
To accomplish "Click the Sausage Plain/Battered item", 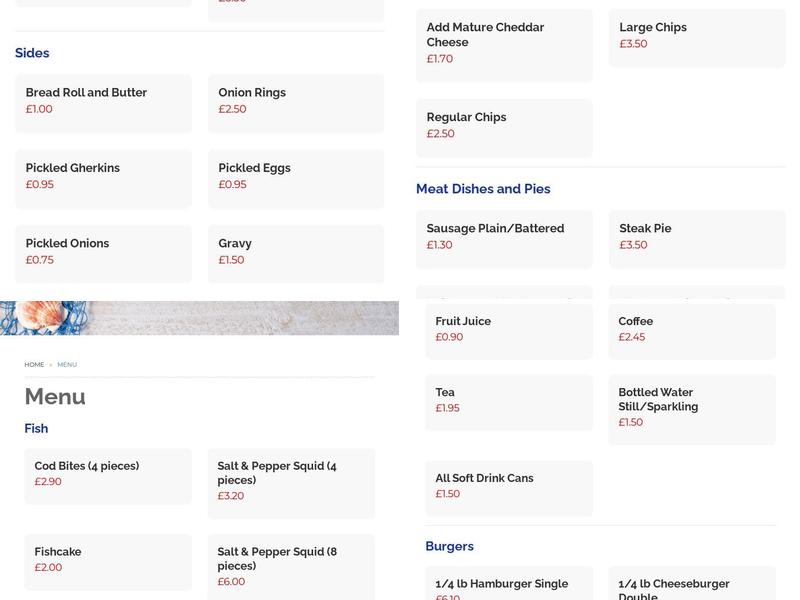I will point(505,240).
